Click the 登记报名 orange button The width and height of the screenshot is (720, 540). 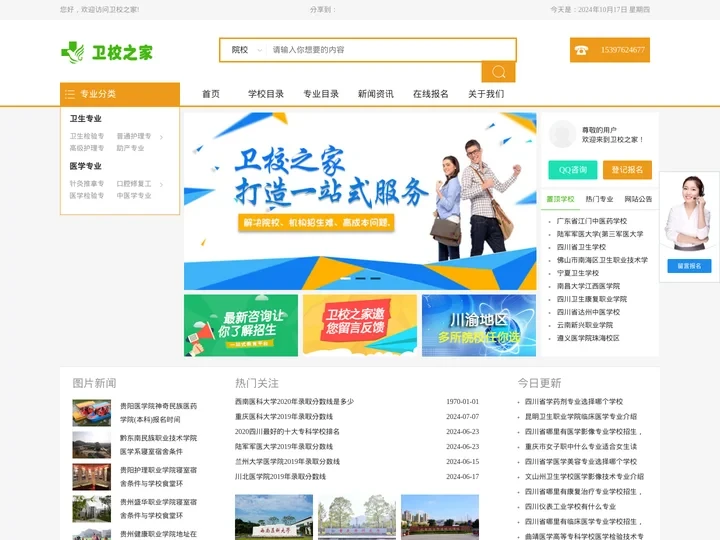point(627,170)
